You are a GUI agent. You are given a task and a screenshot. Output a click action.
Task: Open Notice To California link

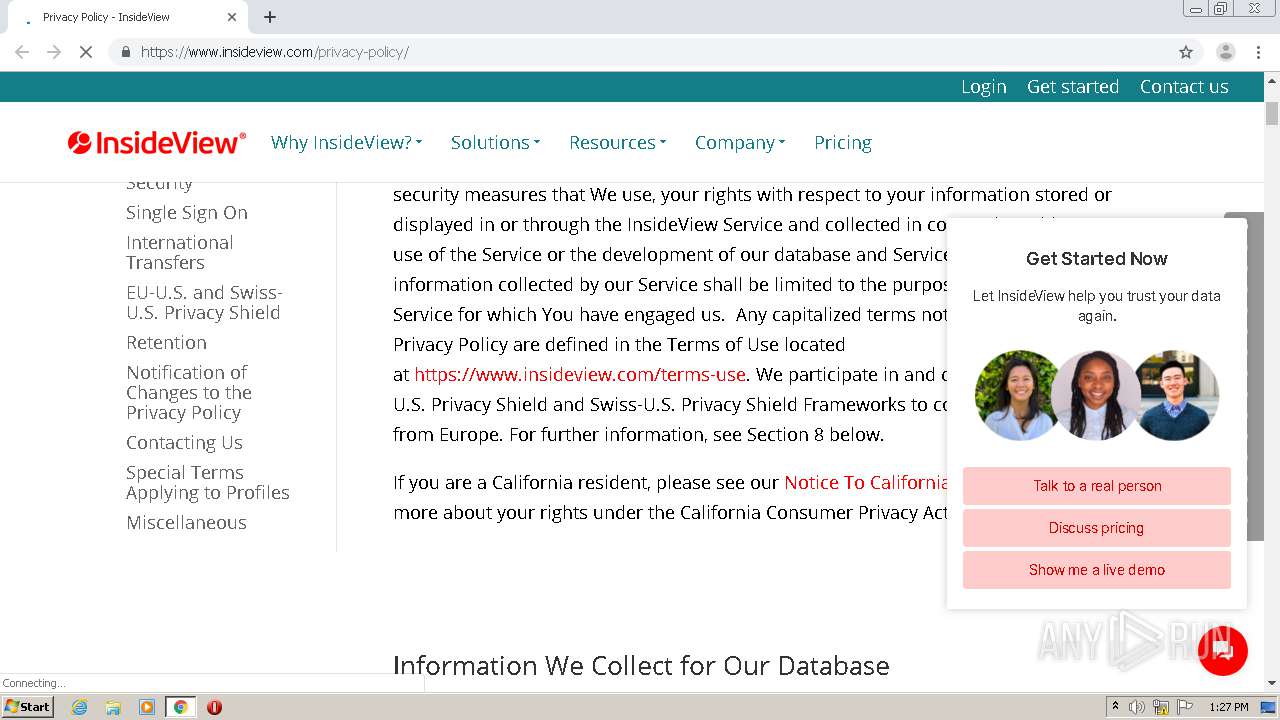pyautogui.click(x=866, y=483)
